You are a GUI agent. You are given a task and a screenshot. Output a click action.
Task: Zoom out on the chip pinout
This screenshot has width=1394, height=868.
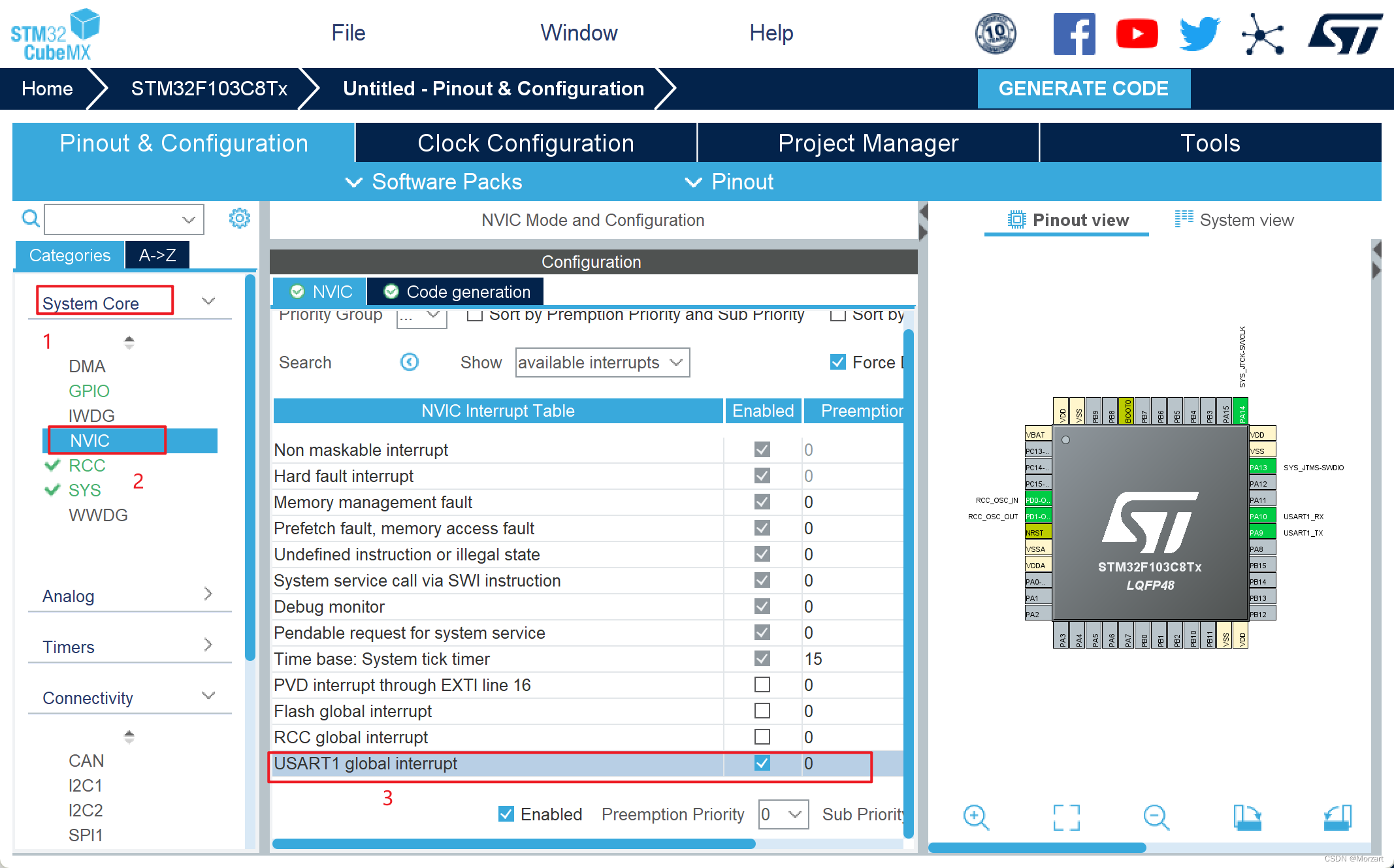click(1156, 817)
